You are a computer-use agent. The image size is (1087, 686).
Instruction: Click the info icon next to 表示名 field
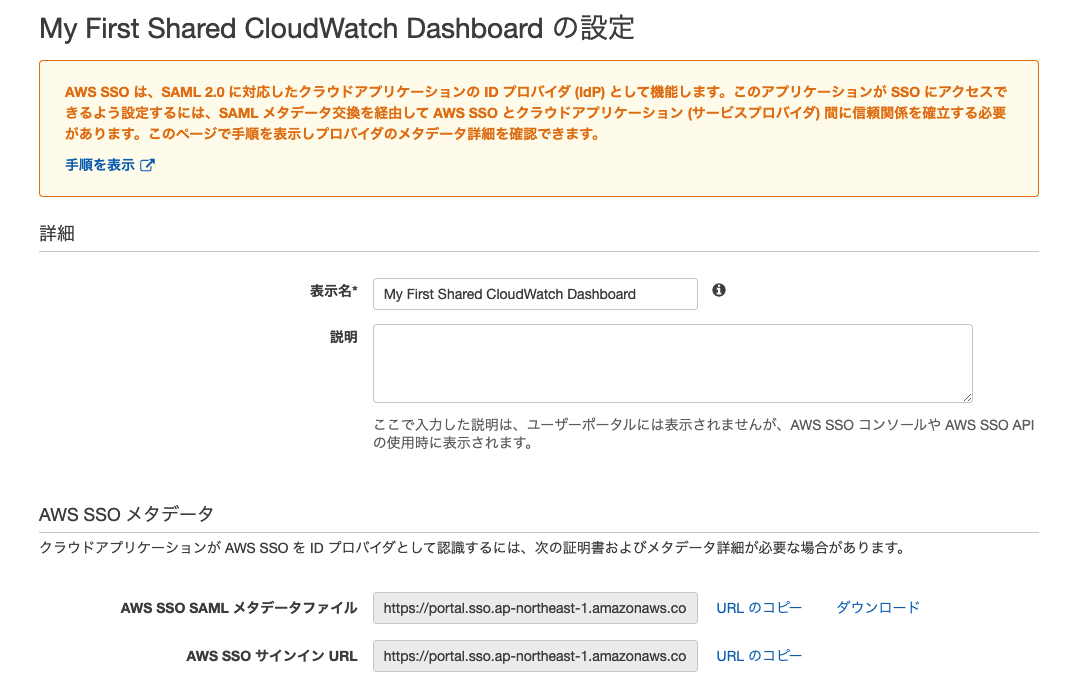719,290
